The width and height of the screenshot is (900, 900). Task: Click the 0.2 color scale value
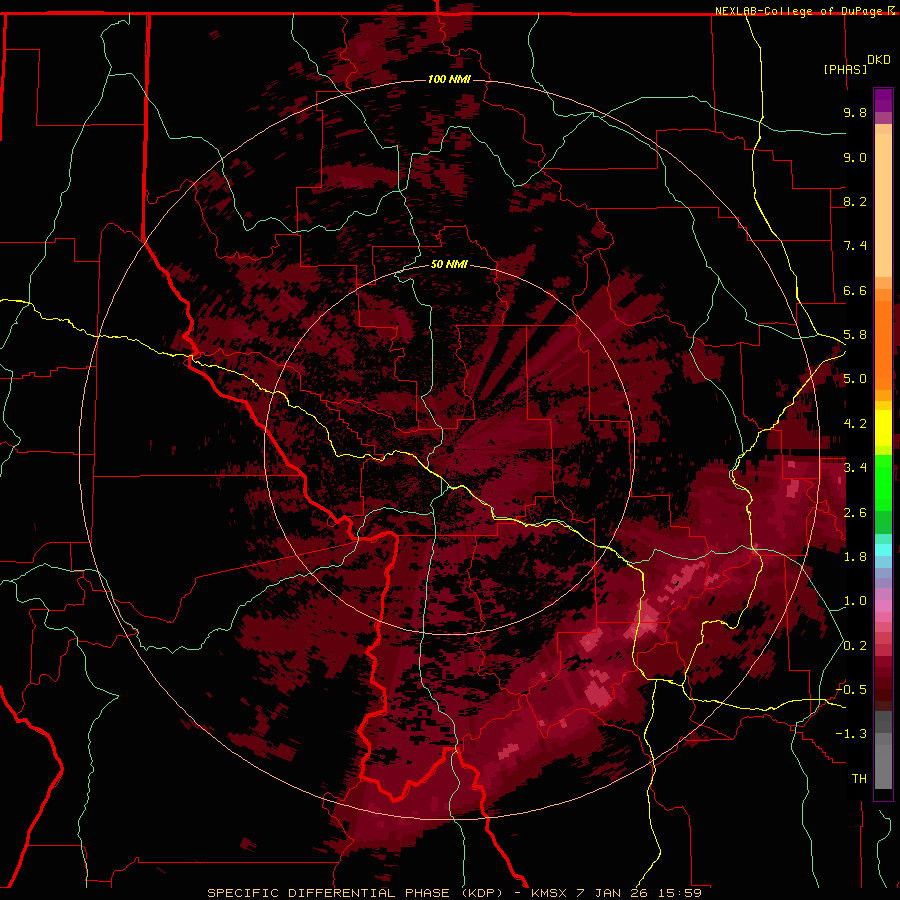(x=855, y=646)
